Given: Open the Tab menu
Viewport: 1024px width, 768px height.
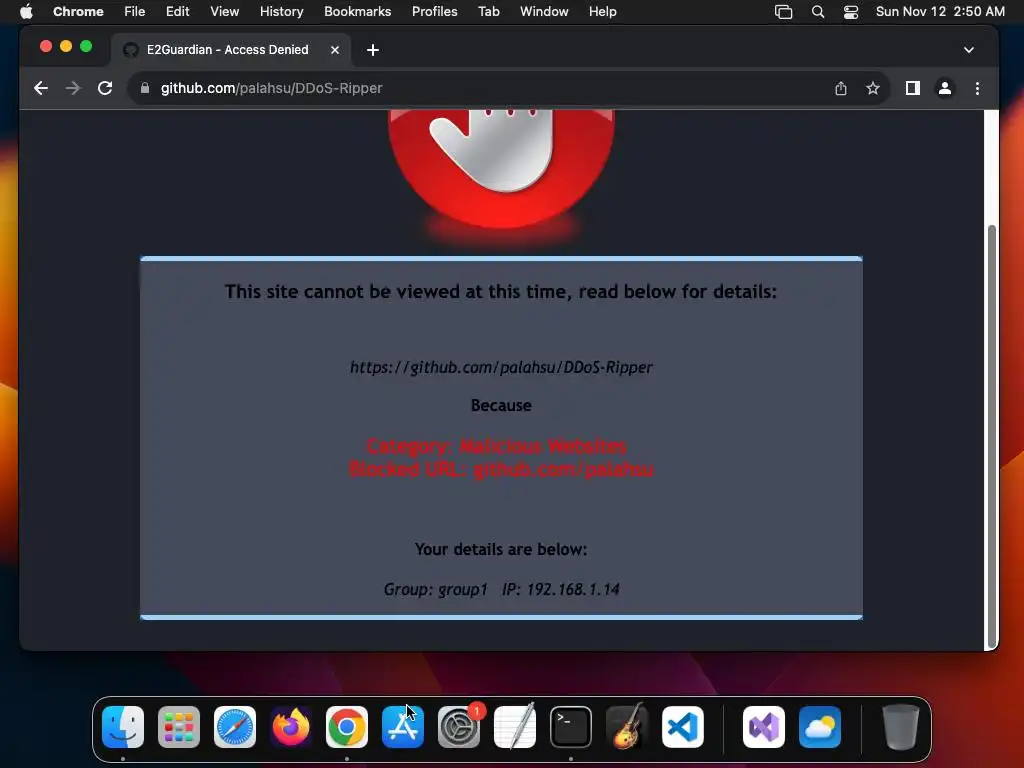Looking at the screenshot, I should [x=488, y=12].
